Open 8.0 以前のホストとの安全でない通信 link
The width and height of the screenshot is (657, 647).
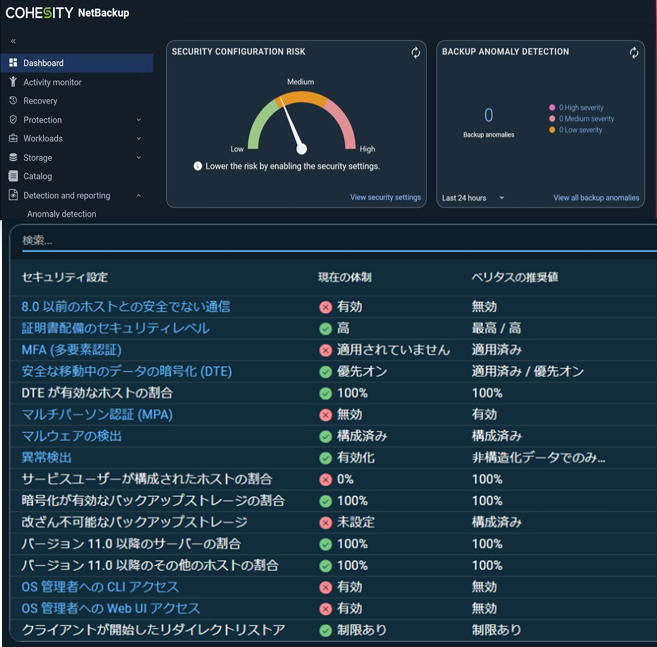(x=126, y=307)
